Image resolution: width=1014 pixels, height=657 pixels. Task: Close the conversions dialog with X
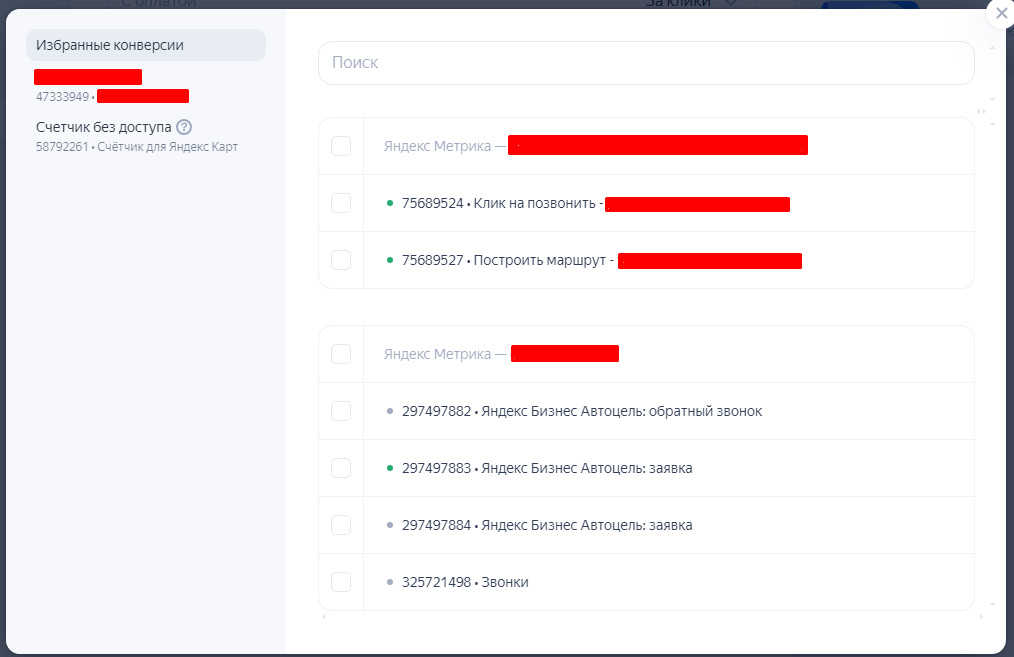(1001, 14)
